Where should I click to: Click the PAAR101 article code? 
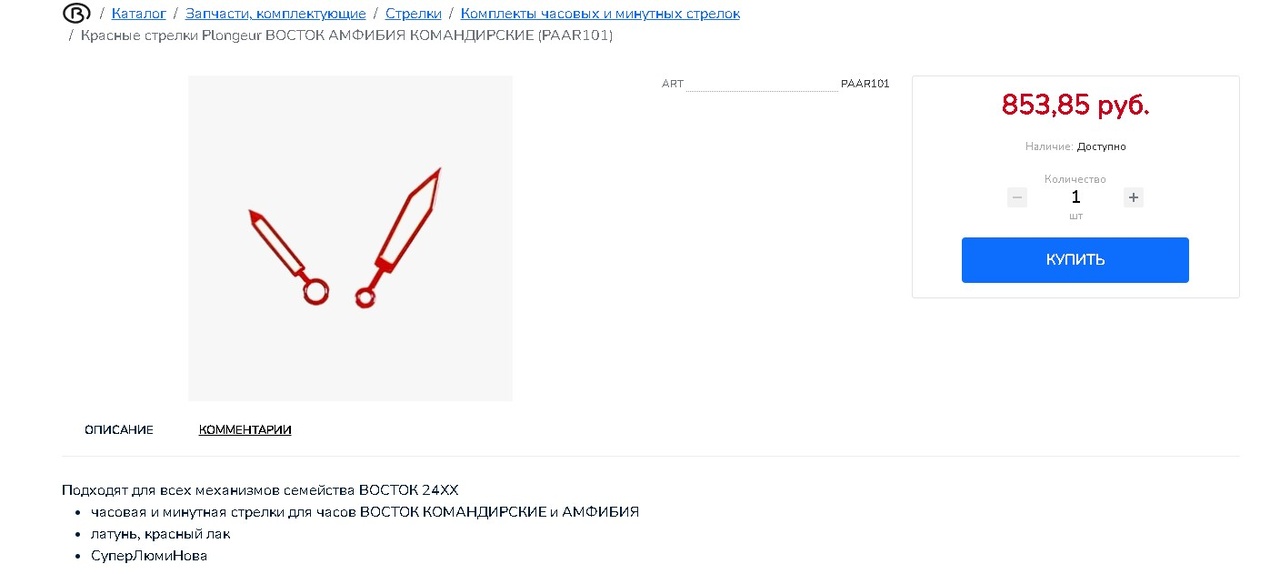point(865,84)
